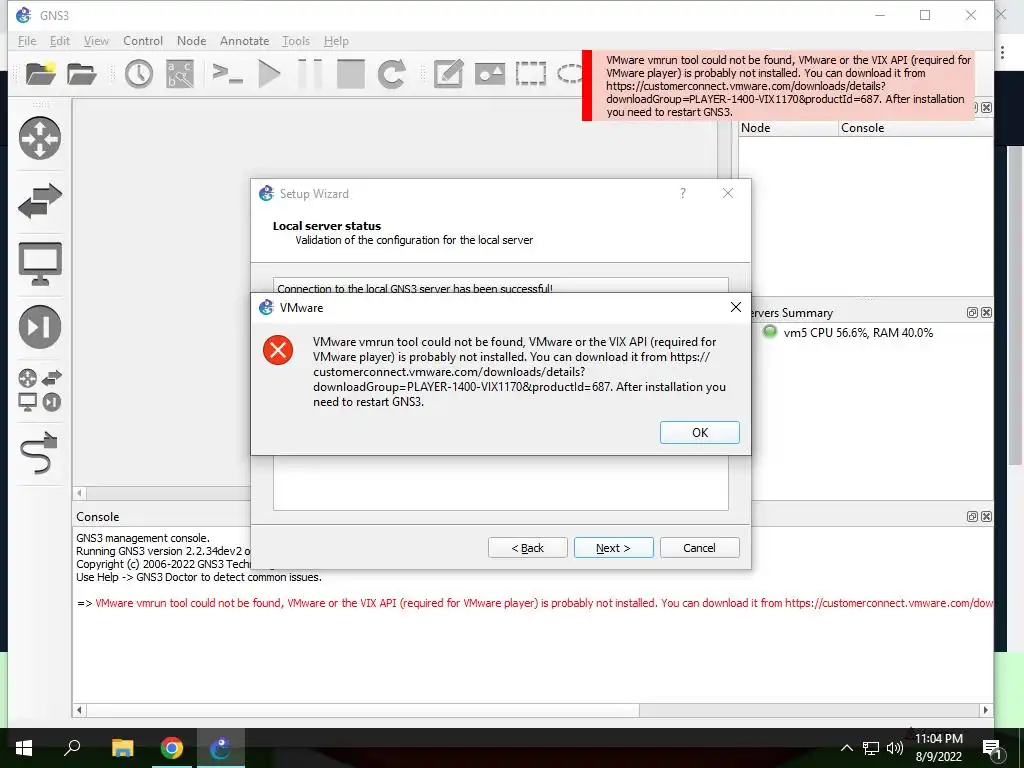1024x768 pixels.
Task: Show hidden system tray icons
Action: [x=846, y=748]
